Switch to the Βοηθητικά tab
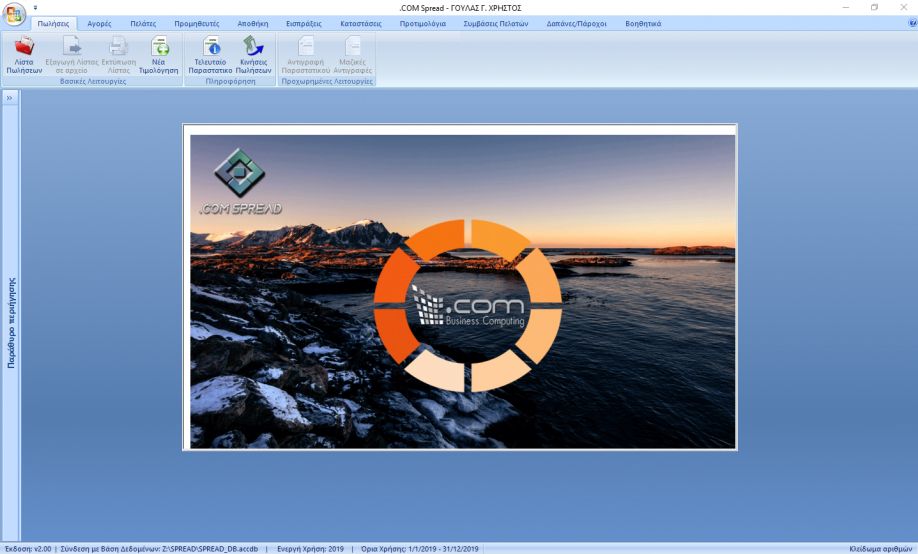The width and height of the screenshot is (918, 554). point(643,23)
